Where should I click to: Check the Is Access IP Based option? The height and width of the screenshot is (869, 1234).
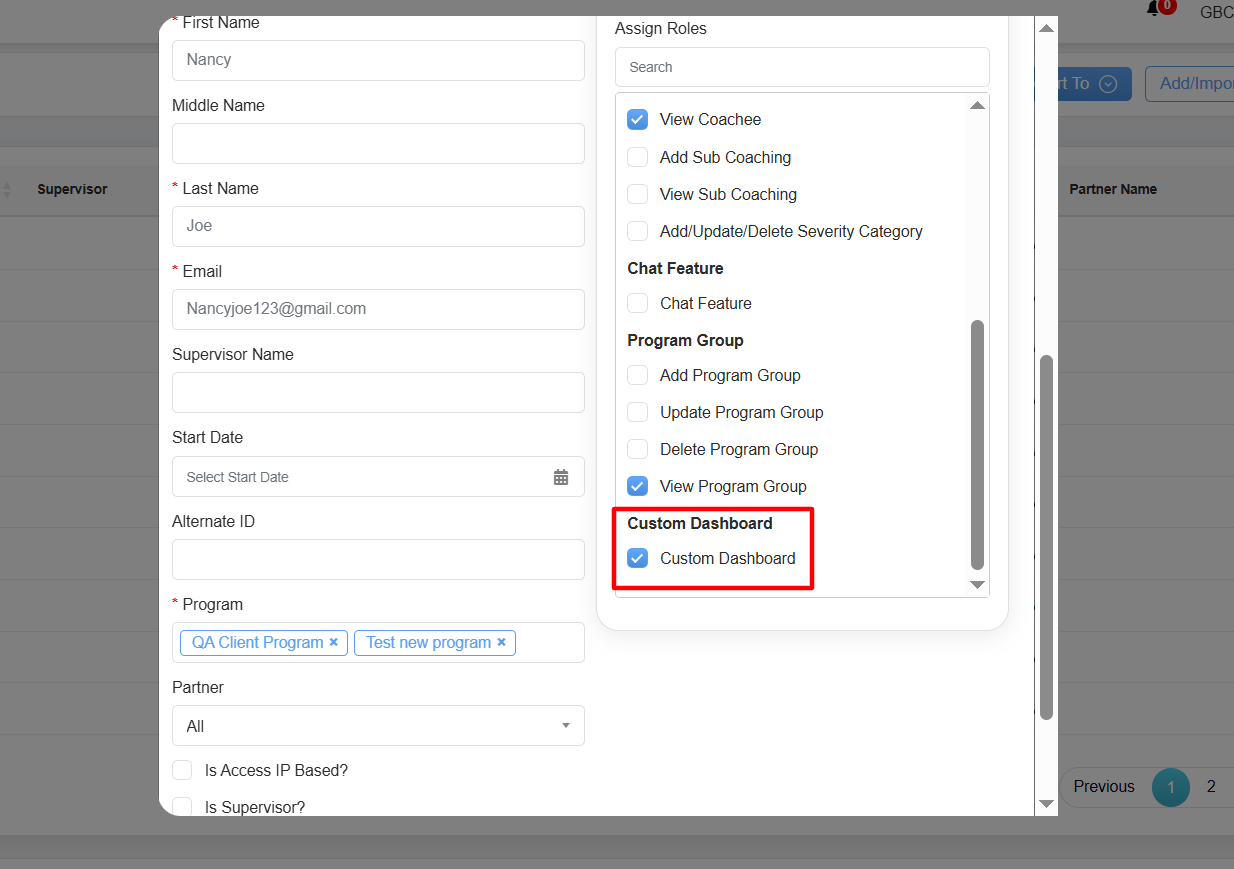(182, 770)
